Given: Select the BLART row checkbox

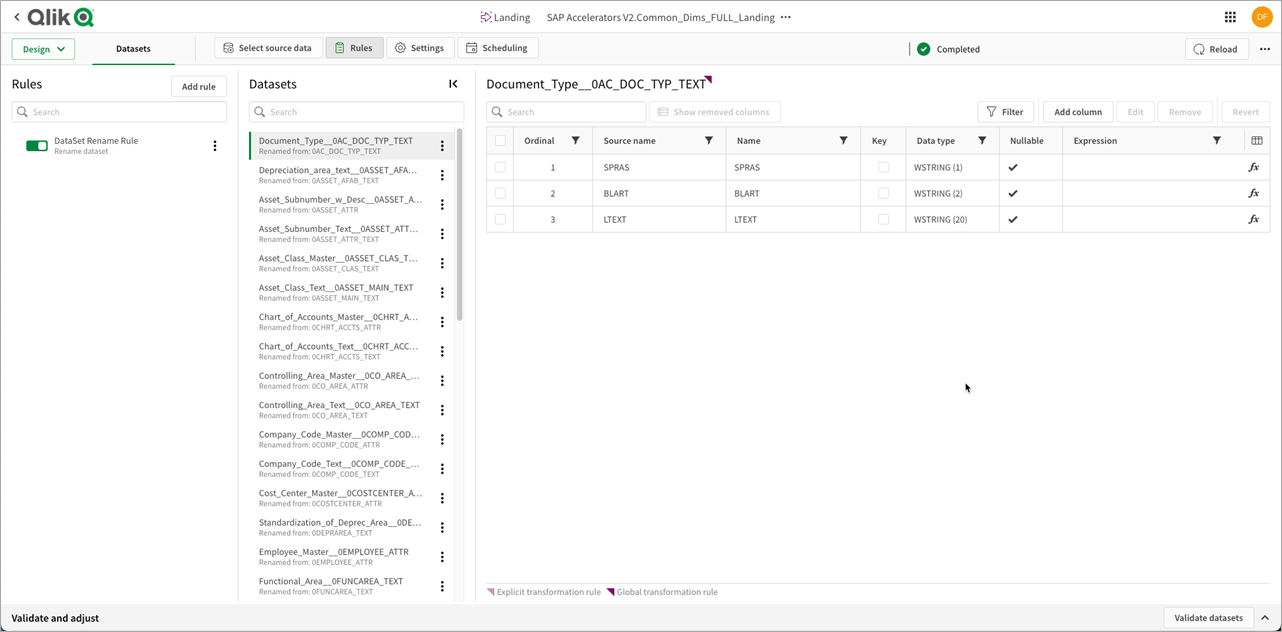Looking at the screenshot, I should (x=500, y=193).
